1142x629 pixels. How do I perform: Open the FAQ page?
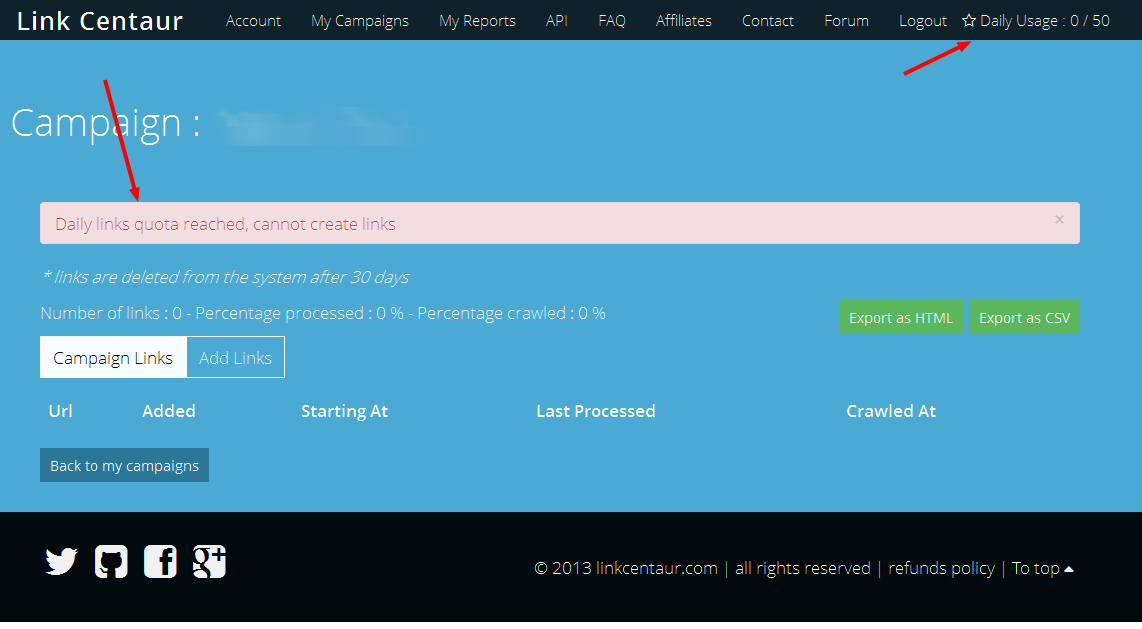[x=612, y=21]
